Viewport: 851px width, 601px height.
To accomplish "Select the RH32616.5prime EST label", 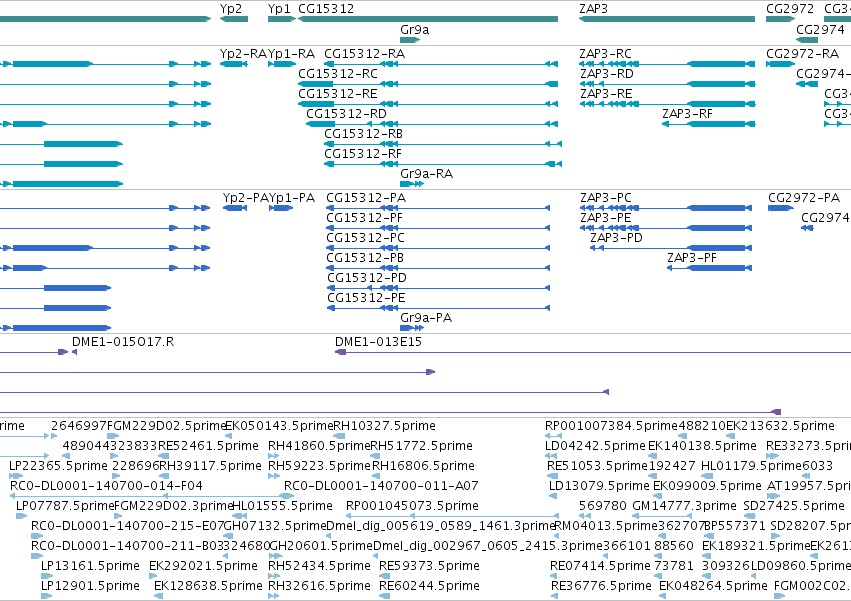I will point(320,586).
